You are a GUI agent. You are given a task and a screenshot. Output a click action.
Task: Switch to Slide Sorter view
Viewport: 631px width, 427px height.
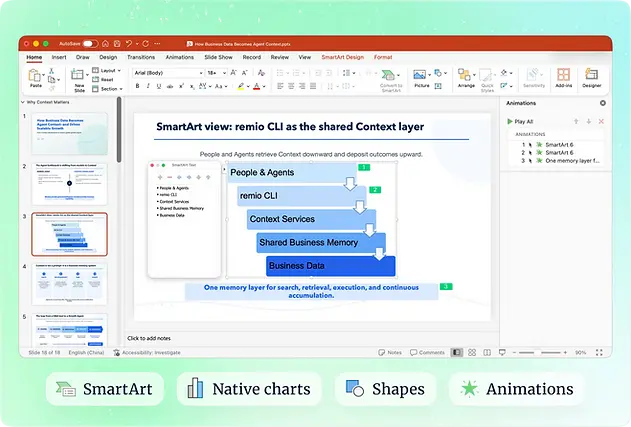point(472,353)
